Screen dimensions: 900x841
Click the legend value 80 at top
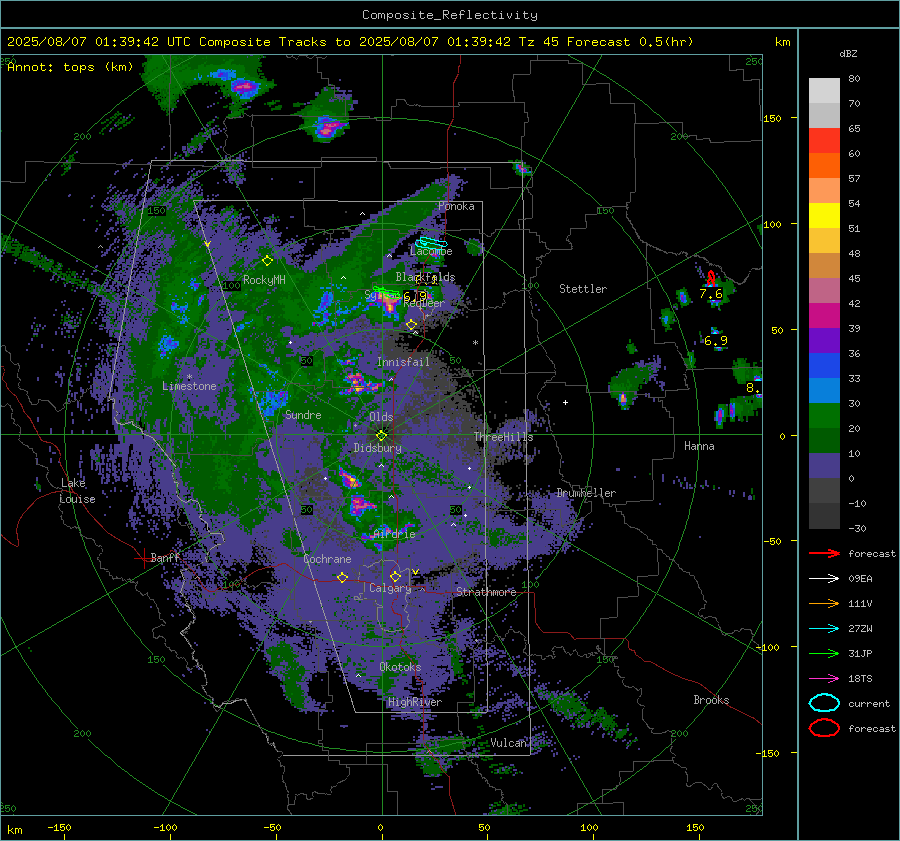(854, 79)
